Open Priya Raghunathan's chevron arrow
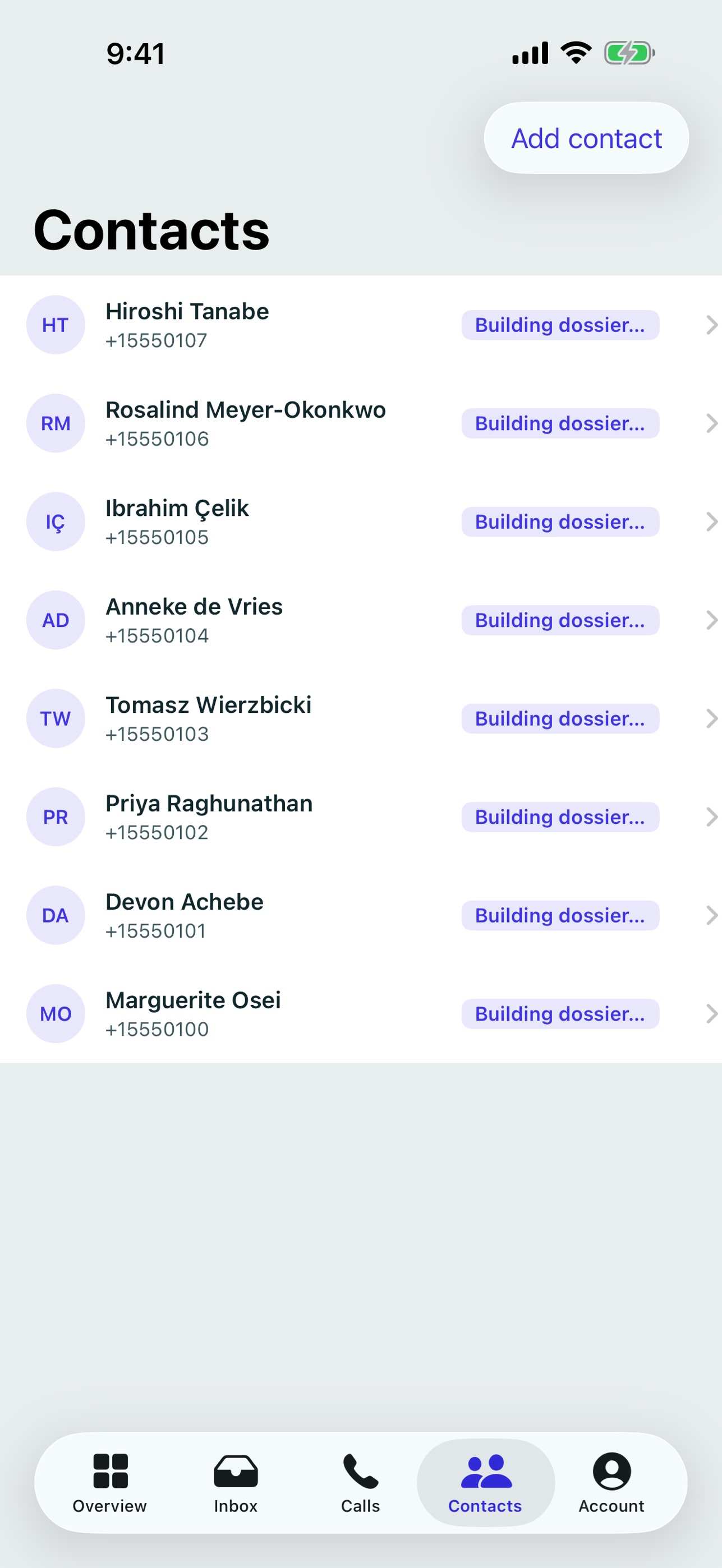The height and width of the screenshot is (1568, 722). pos(711,817)
